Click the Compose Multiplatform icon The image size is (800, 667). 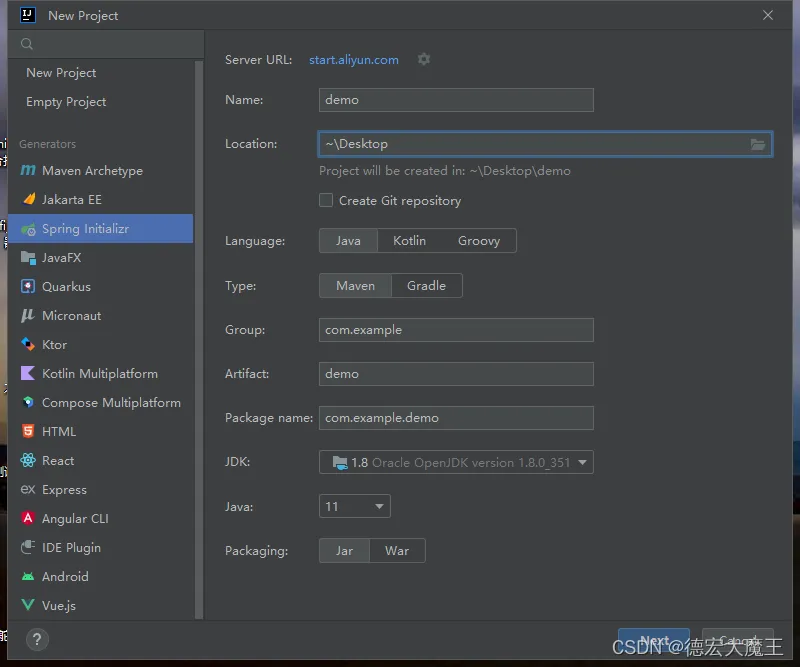pos(28,402)
